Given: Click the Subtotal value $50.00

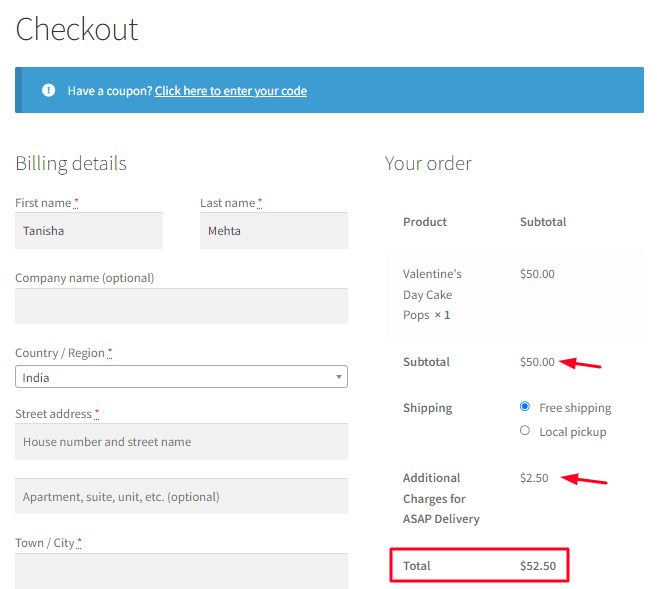Looking at the screenshot, I should (537, 362).
